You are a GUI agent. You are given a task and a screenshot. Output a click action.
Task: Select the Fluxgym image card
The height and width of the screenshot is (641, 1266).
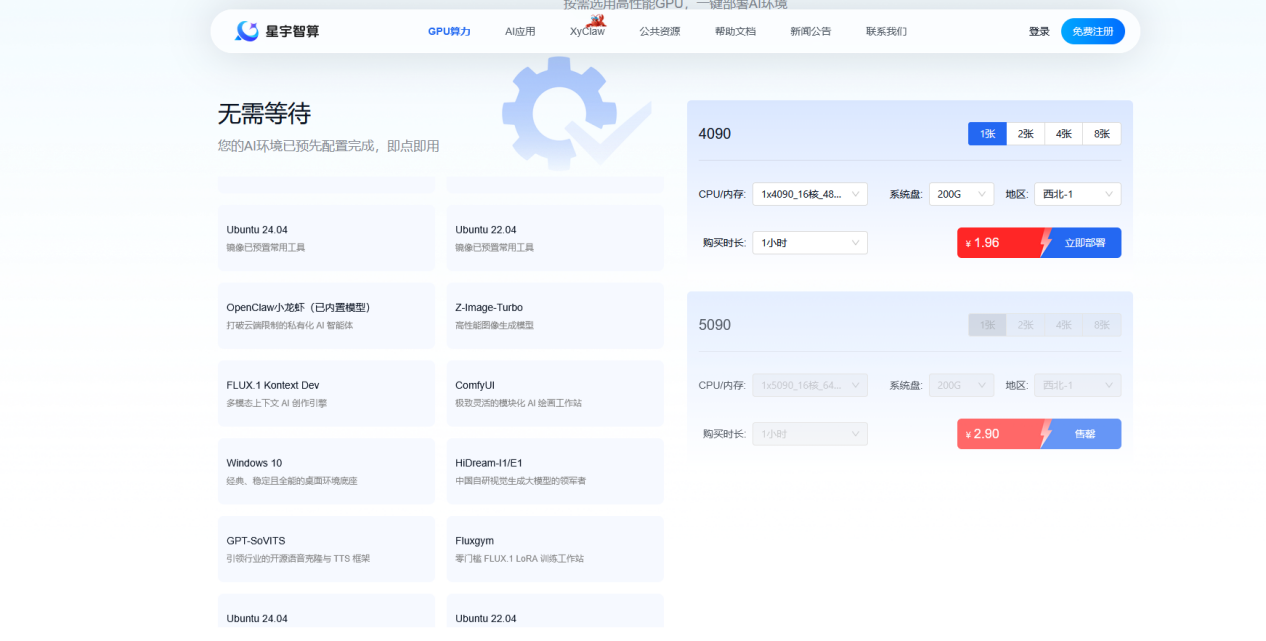click(x=555, y=549)
